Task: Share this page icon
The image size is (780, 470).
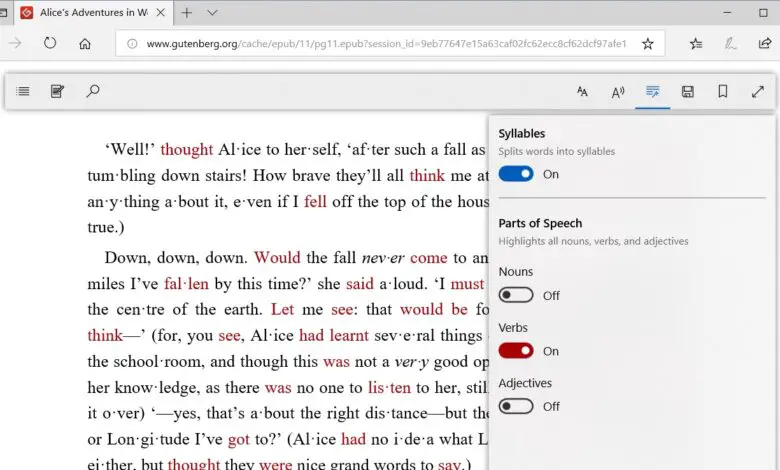Action: point(765,43)
